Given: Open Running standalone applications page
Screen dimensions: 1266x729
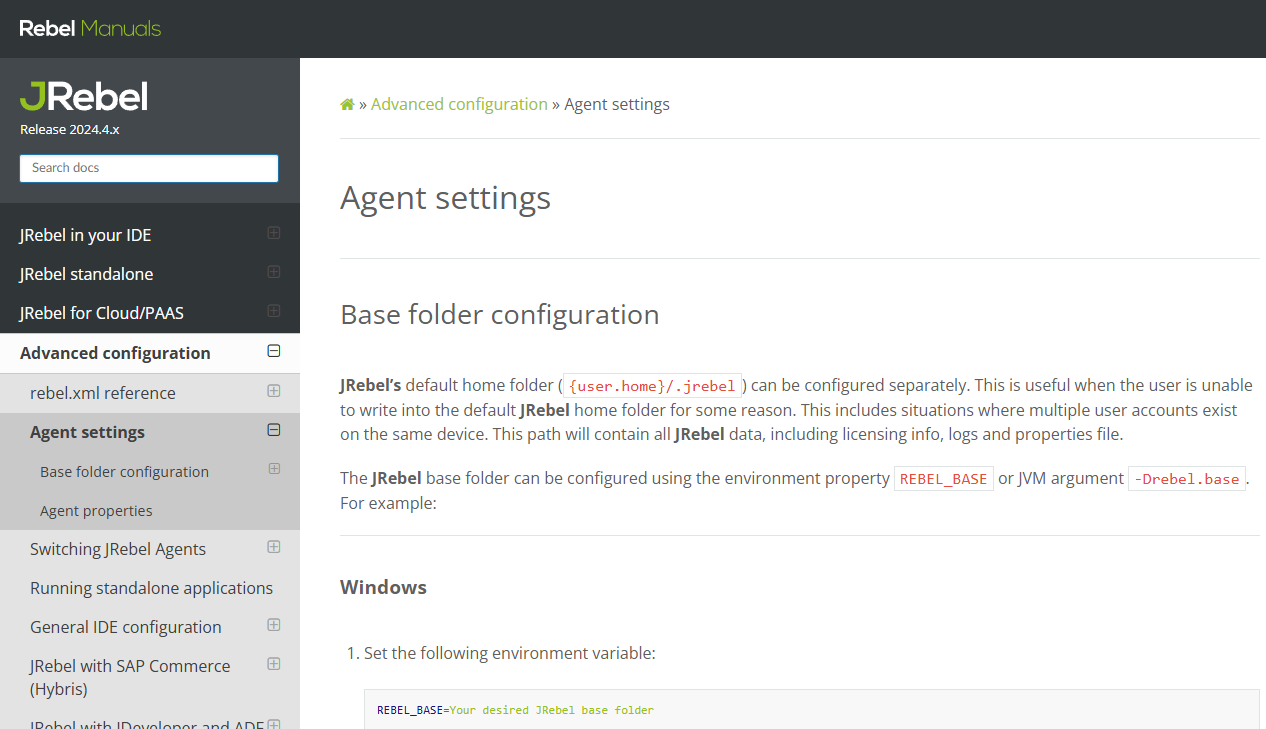Looking at the screenshot, I should click(151, 588).
